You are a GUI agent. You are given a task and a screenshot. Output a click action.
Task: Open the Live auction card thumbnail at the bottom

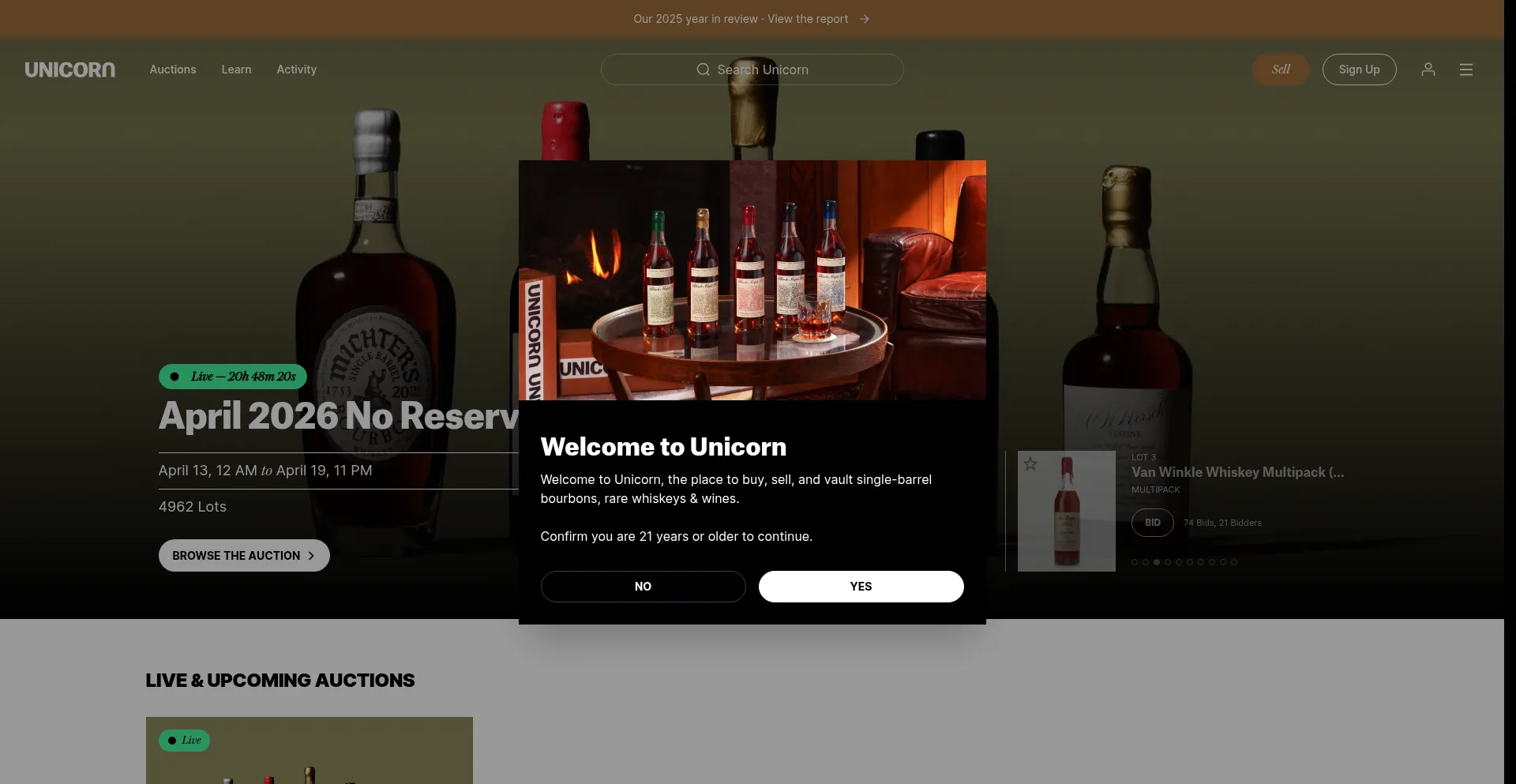point(310,750)
